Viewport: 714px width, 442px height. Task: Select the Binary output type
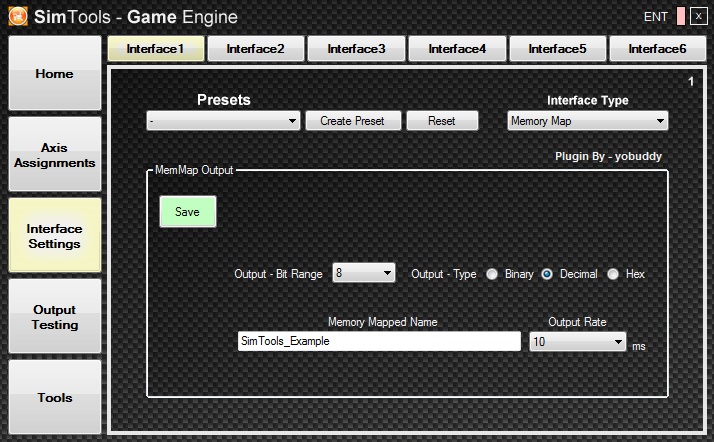(492, 274)
